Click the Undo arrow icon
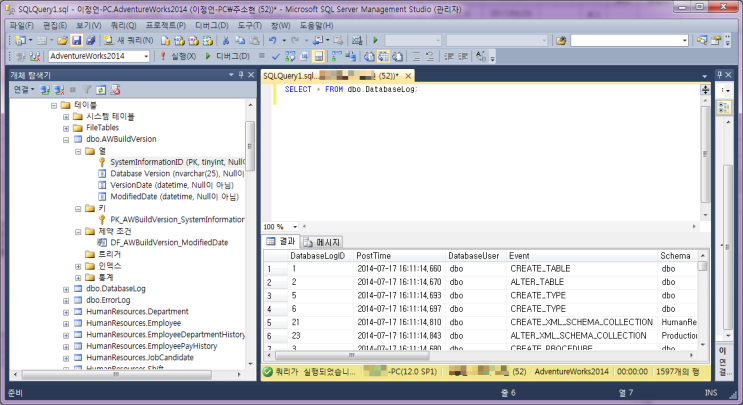The width and height of the screenshot is (743, 405). click(x=272, y=41)
